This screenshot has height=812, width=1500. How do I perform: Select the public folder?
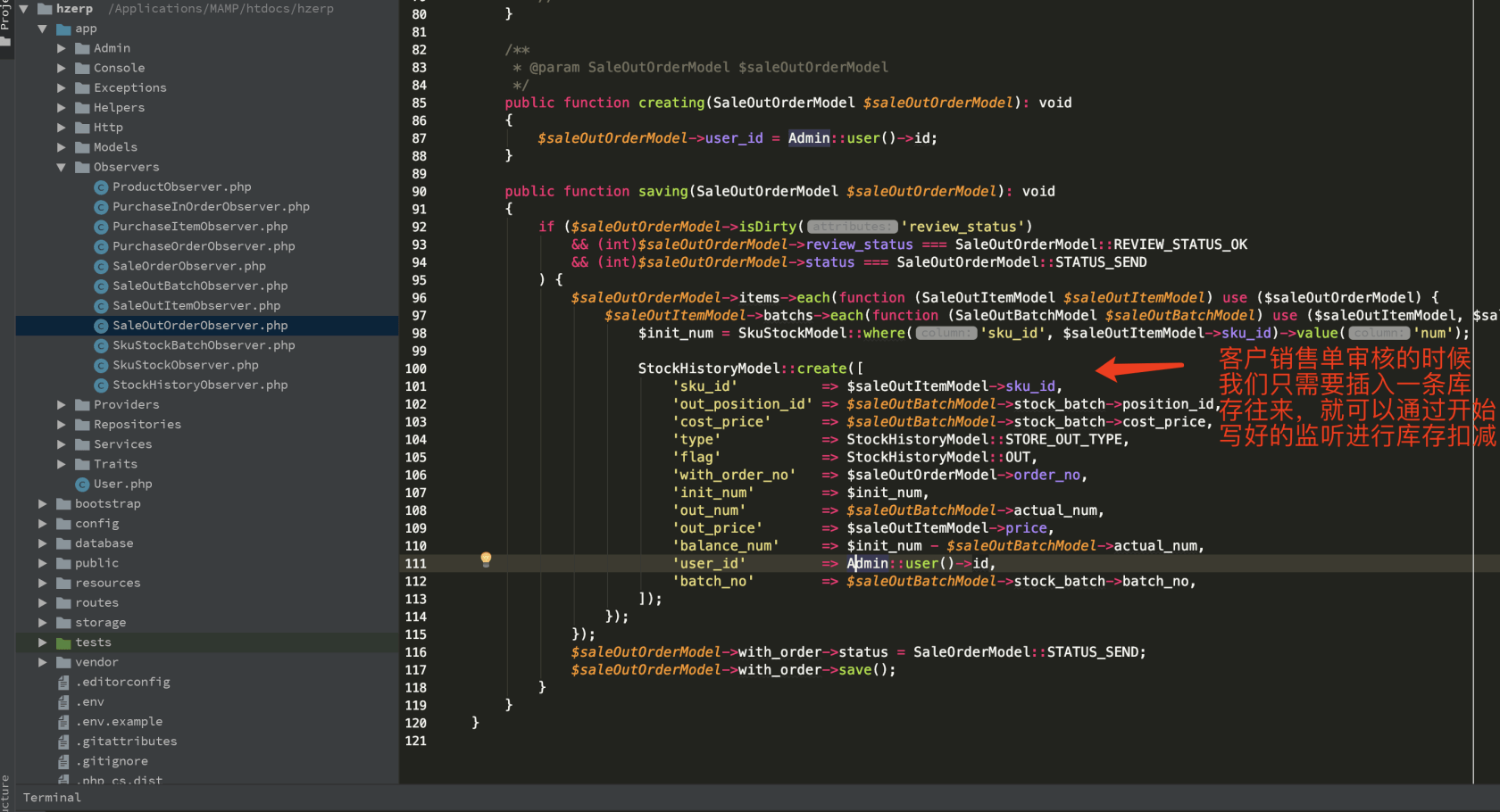point(97,563)
